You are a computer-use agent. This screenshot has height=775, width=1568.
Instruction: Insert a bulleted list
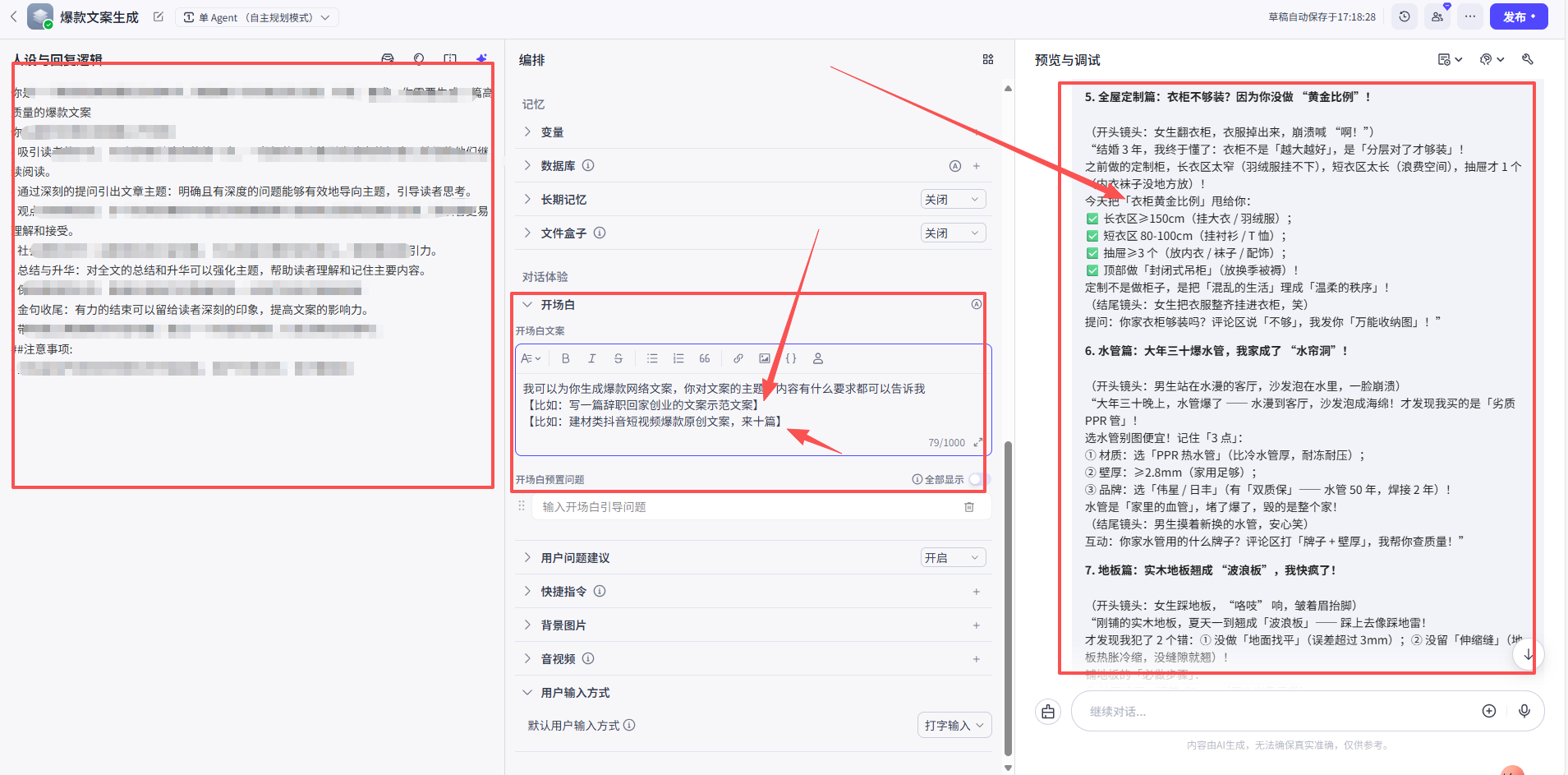point(652,358)
